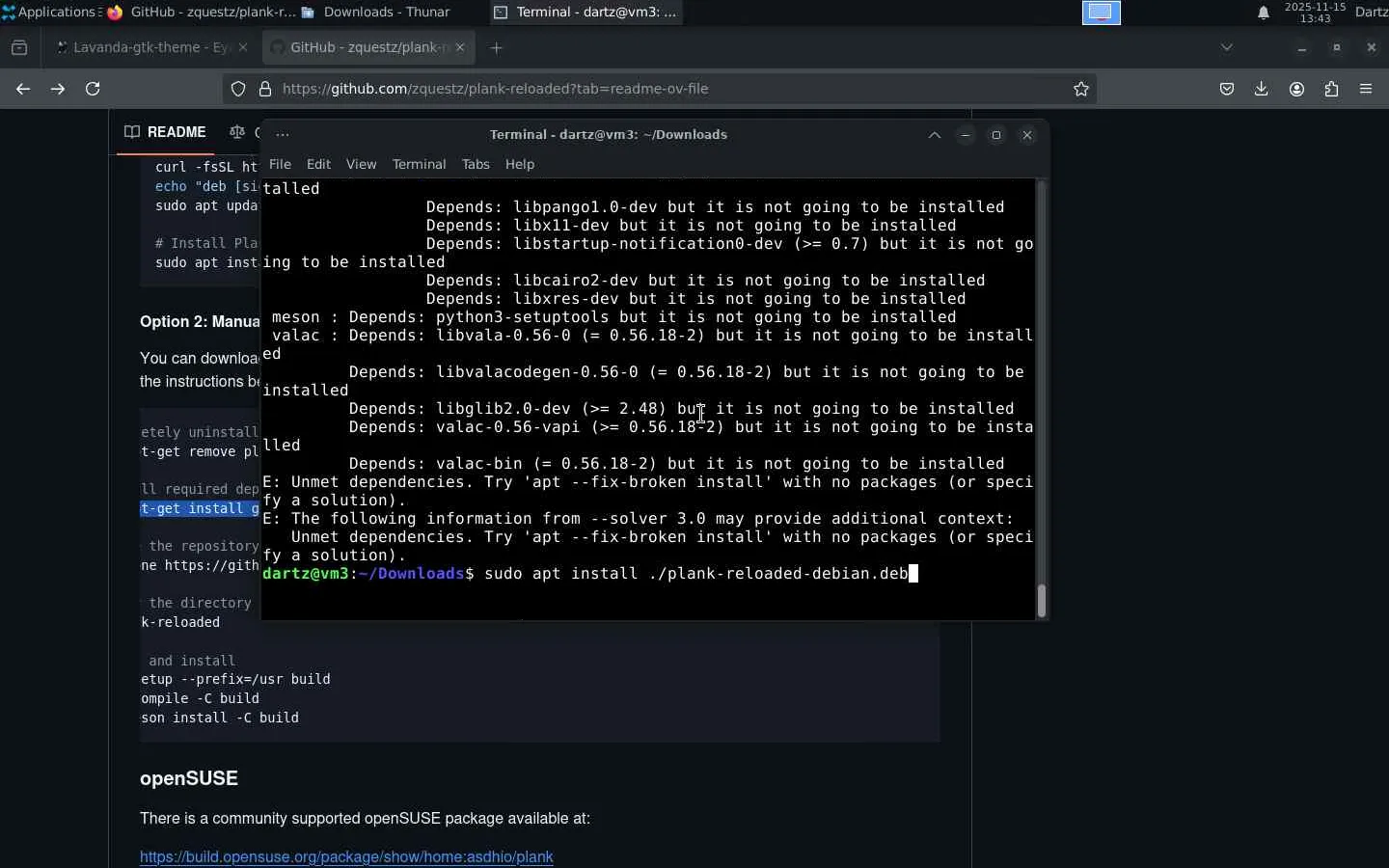This screenshot has height=868, width=1389.
Task: Open the clock showing 2025-11-15 13:43
Action: [x=1315, y=12]
